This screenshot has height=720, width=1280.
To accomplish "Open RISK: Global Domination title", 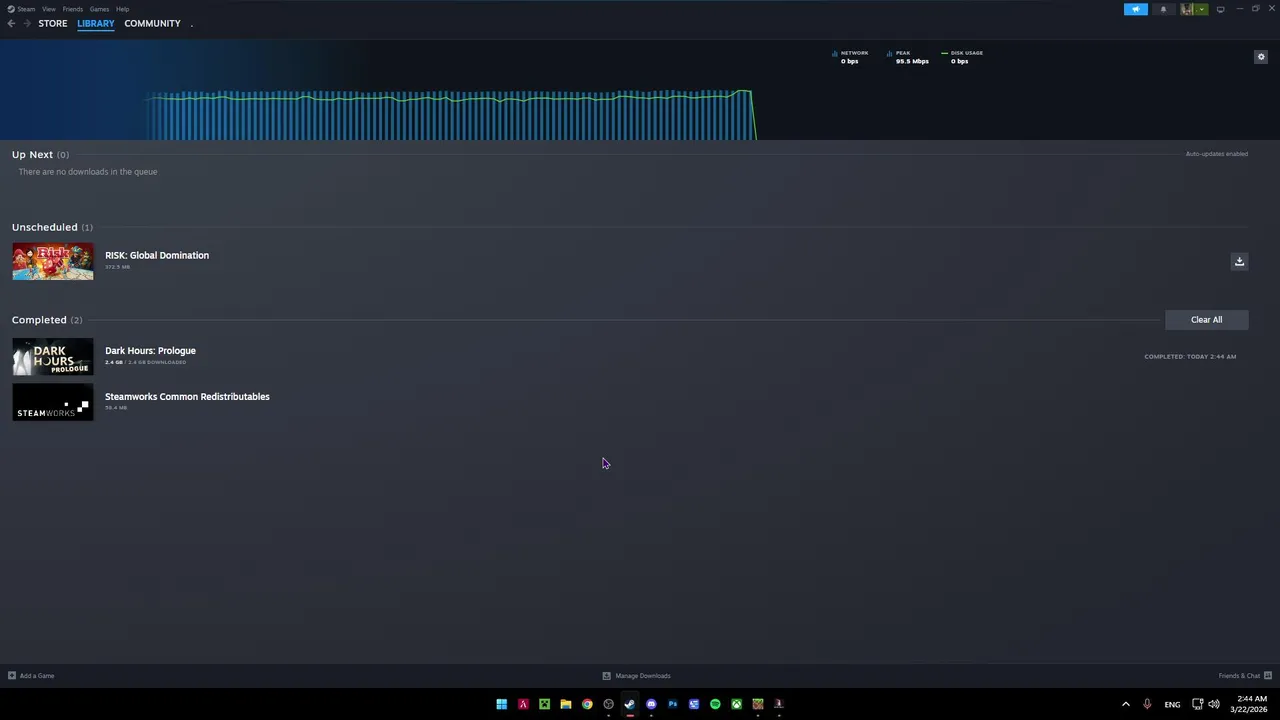I will (x=157, y=255).
